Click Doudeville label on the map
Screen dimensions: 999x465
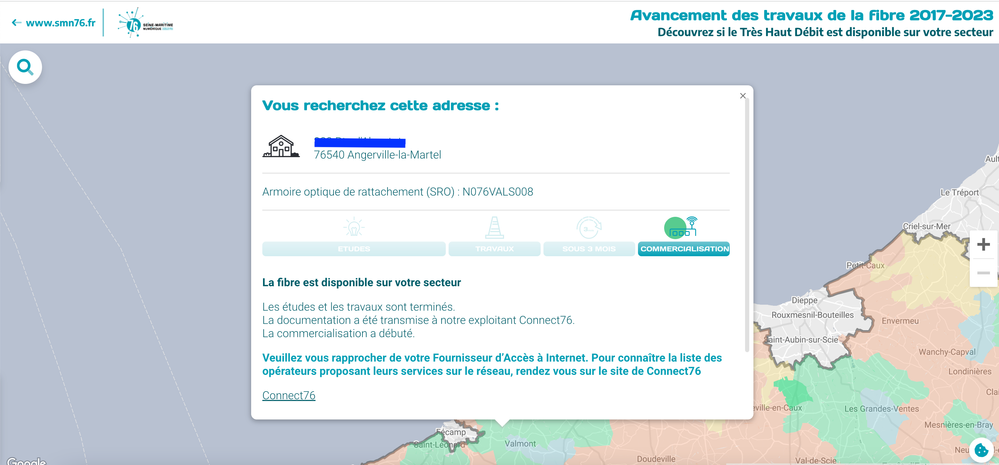coord(655,459)
